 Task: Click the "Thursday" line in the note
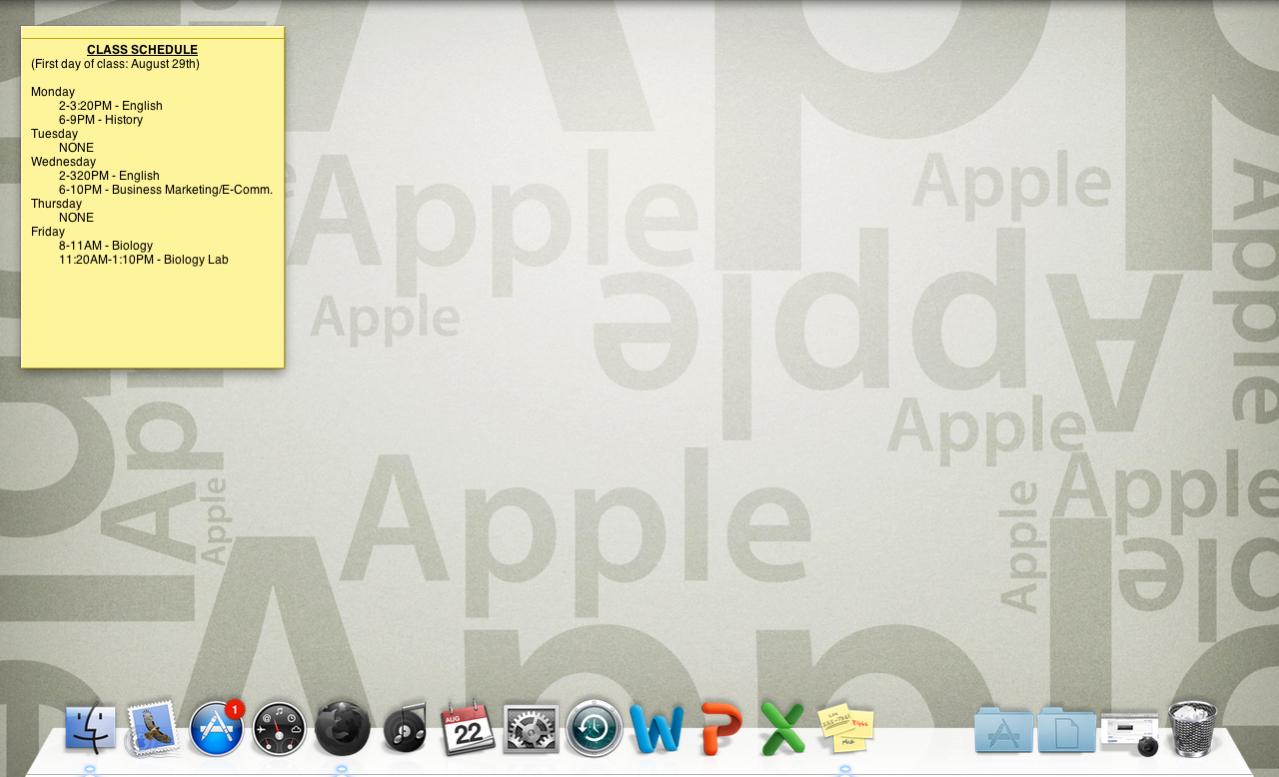56,204
